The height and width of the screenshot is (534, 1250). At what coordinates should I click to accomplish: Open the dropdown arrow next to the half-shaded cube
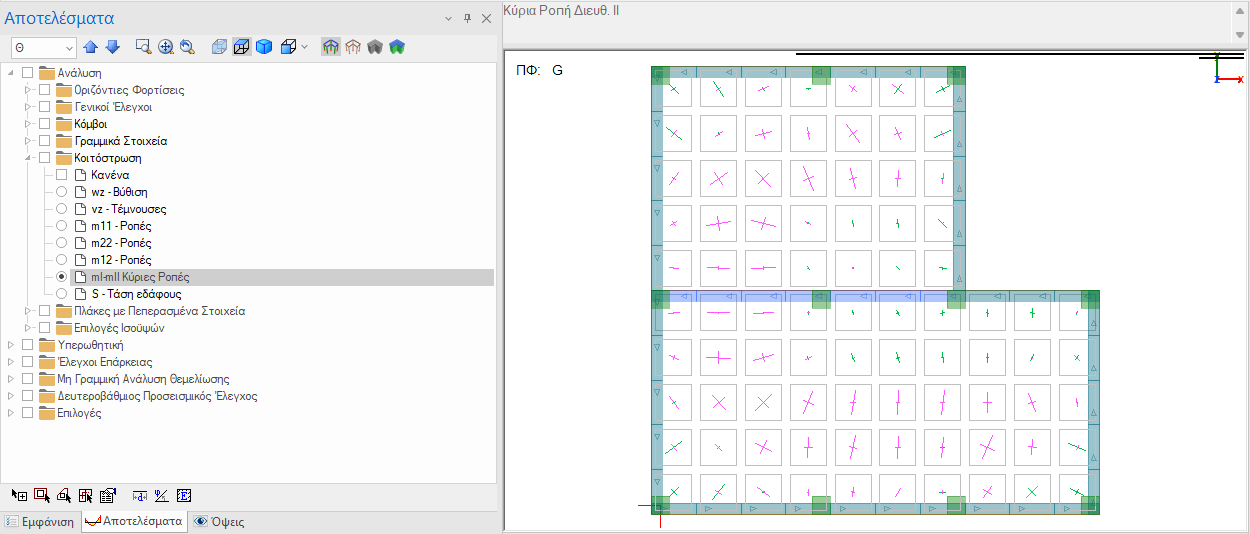(304, 47)
